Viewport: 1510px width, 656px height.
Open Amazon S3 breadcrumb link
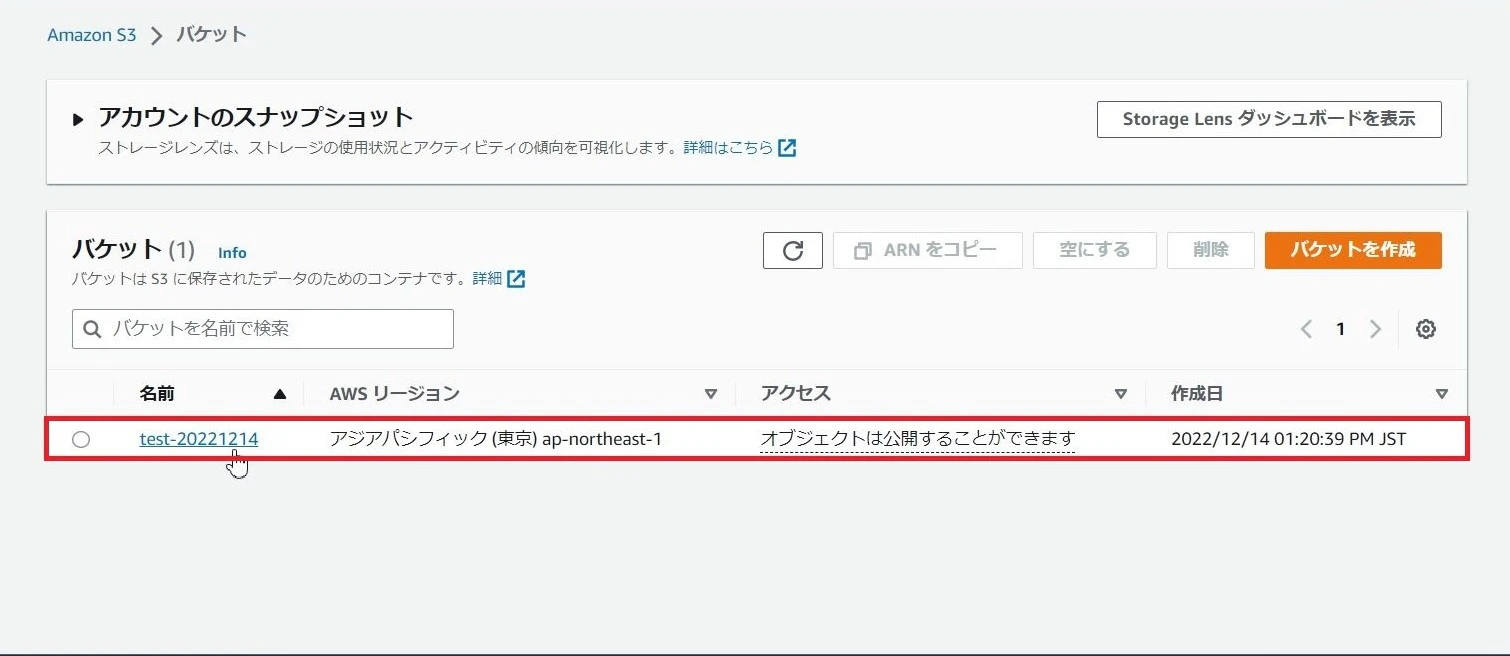point(92,35)
